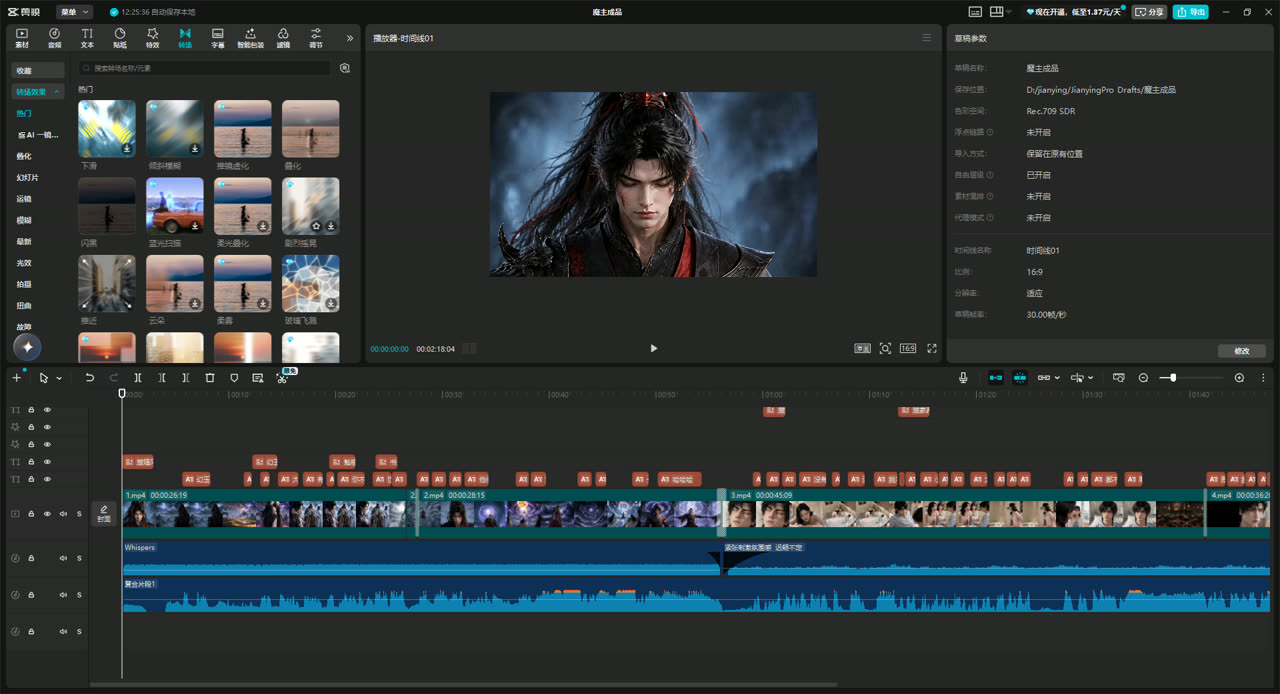The image size is (1280, 694).
Task: Open the filter icon beside transition search
Action: pos(345,68)
